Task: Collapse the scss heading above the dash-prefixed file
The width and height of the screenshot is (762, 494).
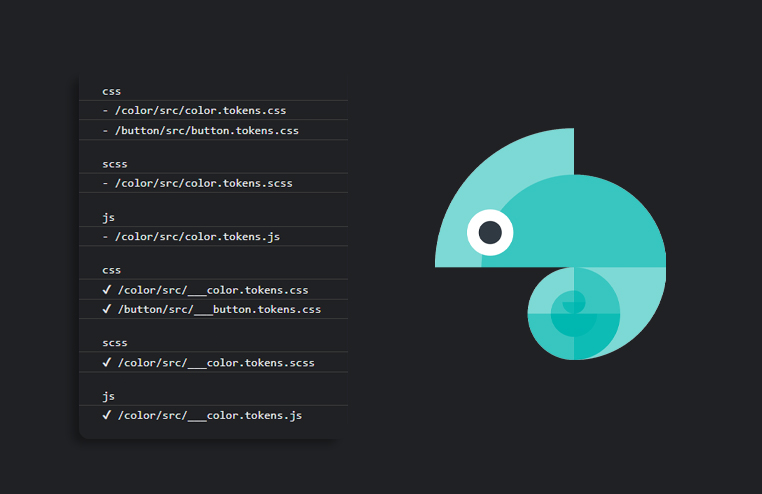Action: (x=114, y=164)
